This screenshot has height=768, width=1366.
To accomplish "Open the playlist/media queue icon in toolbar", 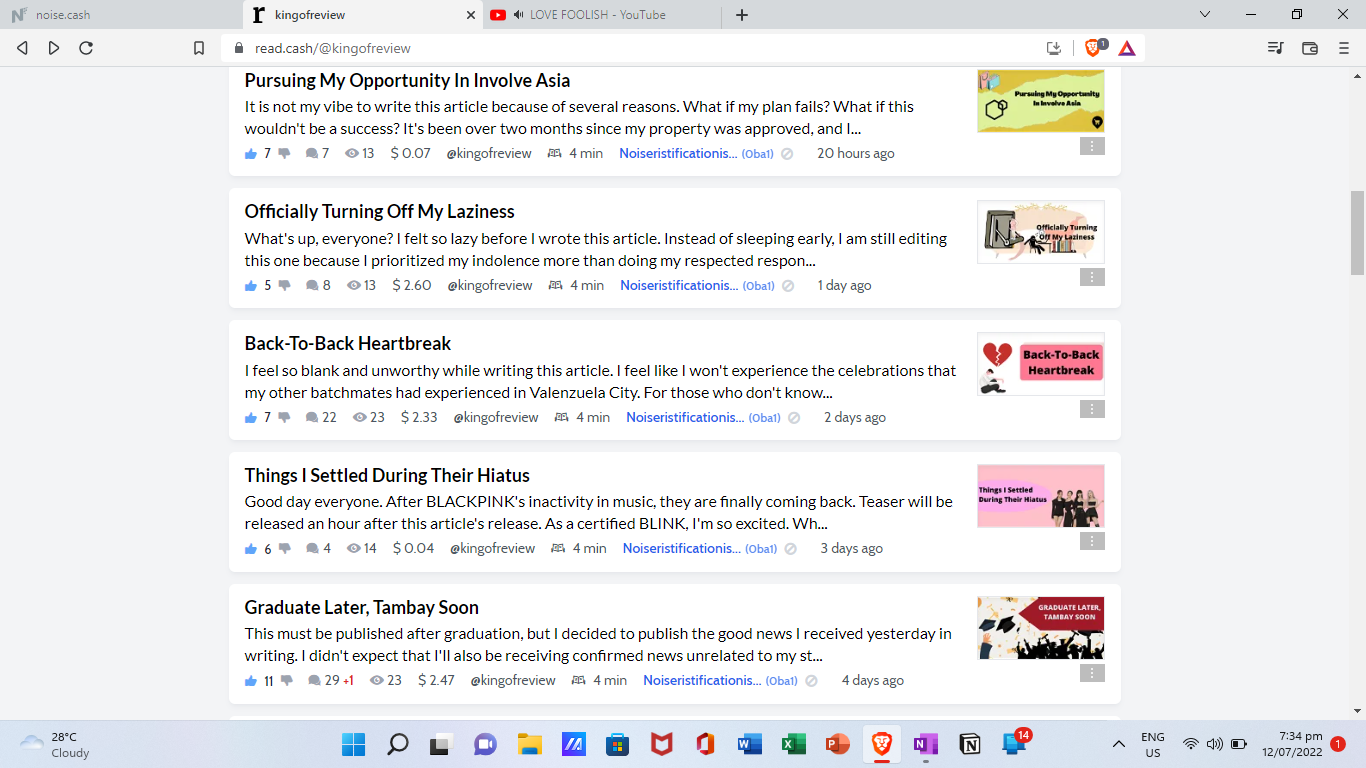I will pos(1275,48).
